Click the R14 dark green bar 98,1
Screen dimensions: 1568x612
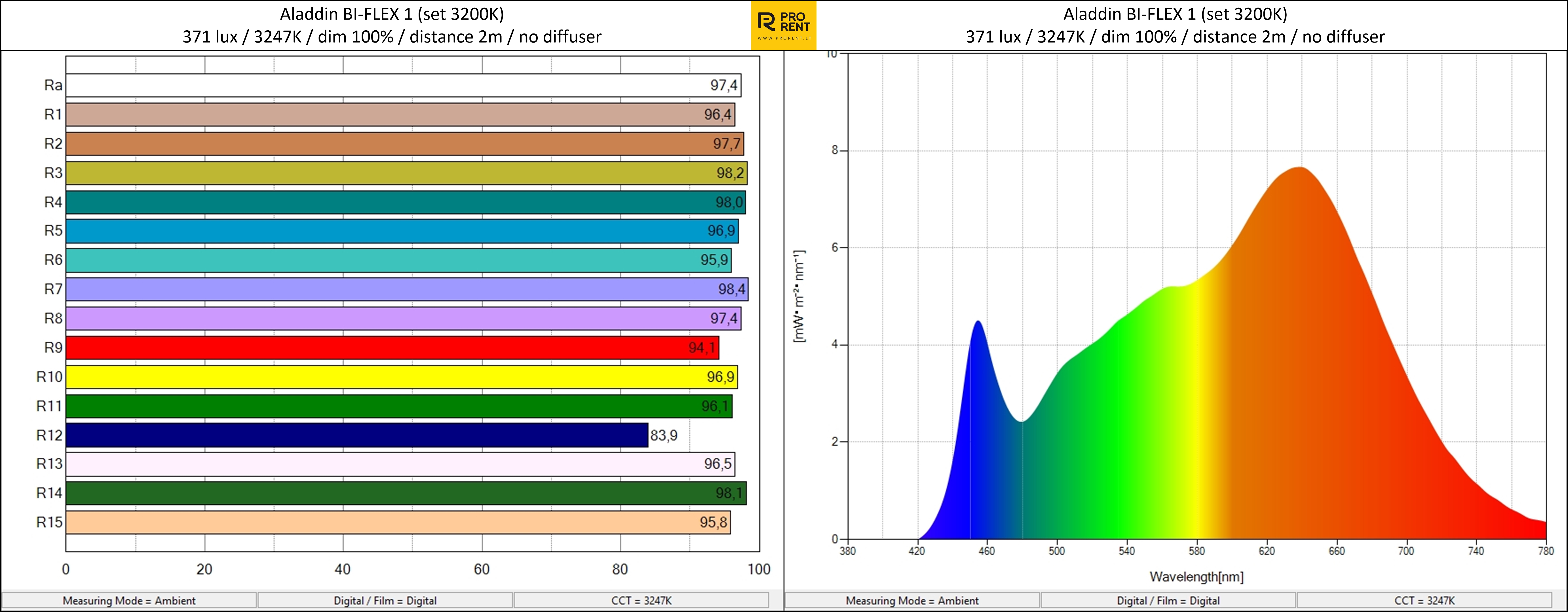click(x=406, y=493)
